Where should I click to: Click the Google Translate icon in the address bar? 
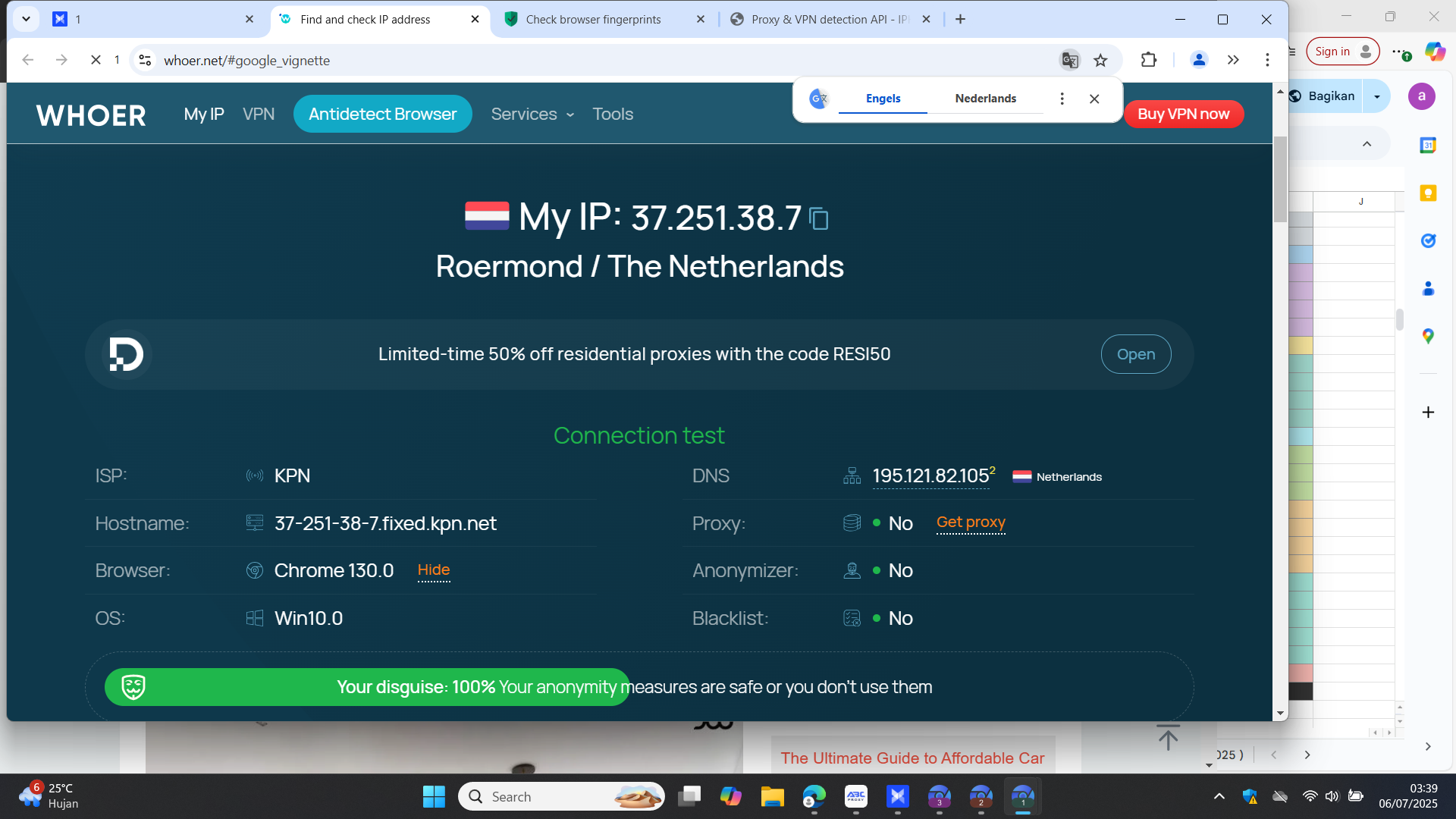click(x=1070, y=60)
